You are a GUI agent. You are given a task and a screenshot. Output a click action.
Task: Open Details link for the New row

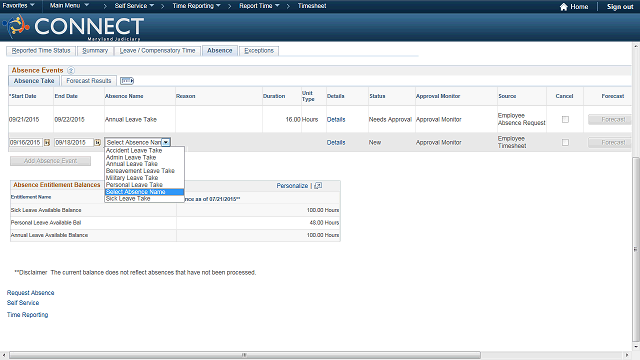coord(336,142)
